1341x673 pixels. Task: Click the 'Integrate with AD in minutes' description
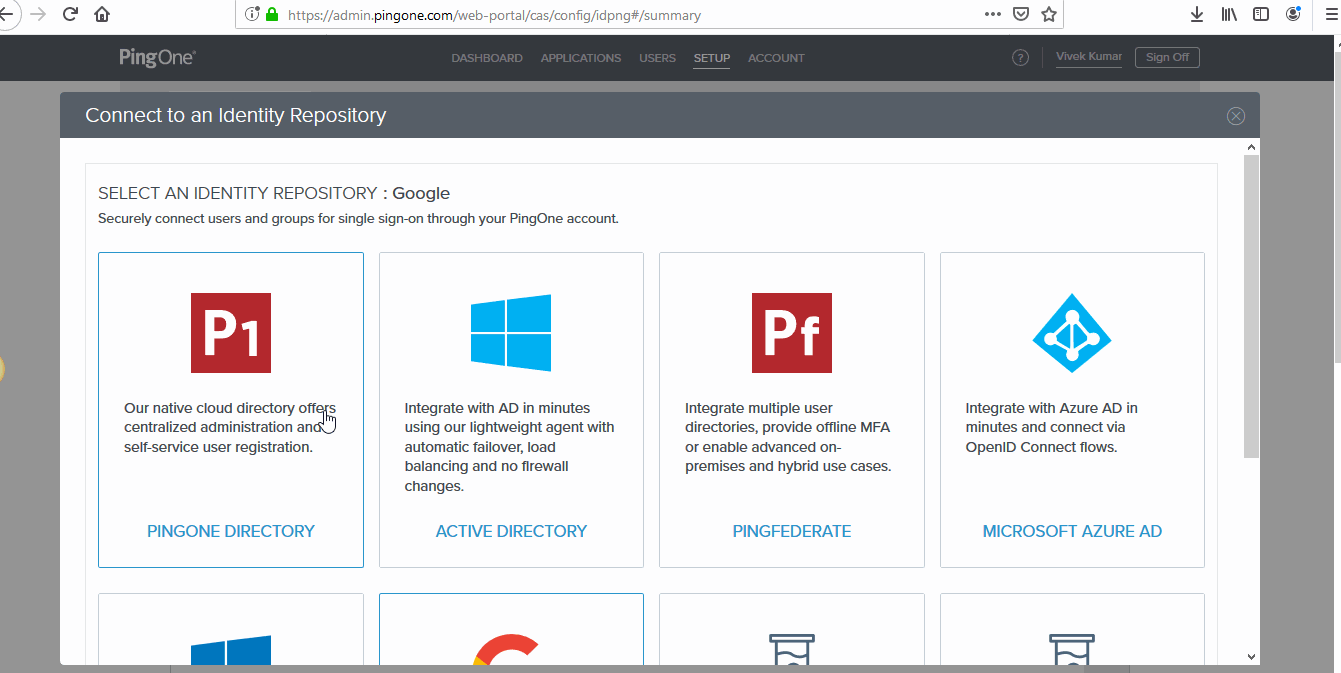tap(509, 447)
